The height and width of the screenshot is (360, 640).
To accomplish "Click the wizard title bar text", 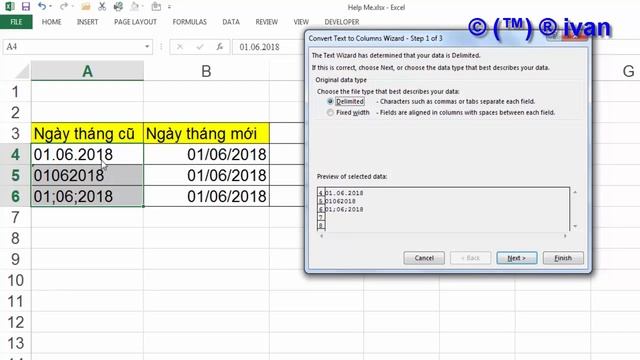I will pyautogui.click(x=375, y=38).
